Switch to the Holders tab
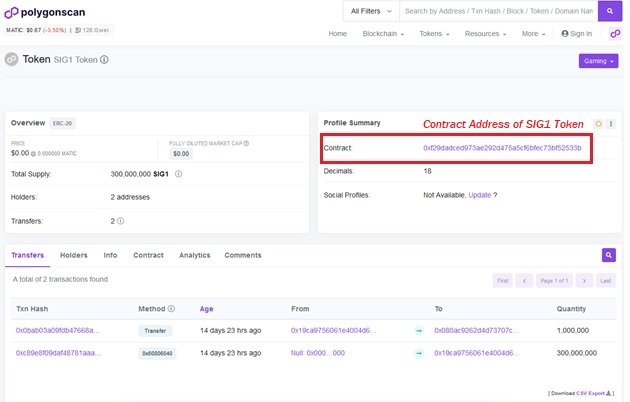630x402 pixels. coord(74,255)
